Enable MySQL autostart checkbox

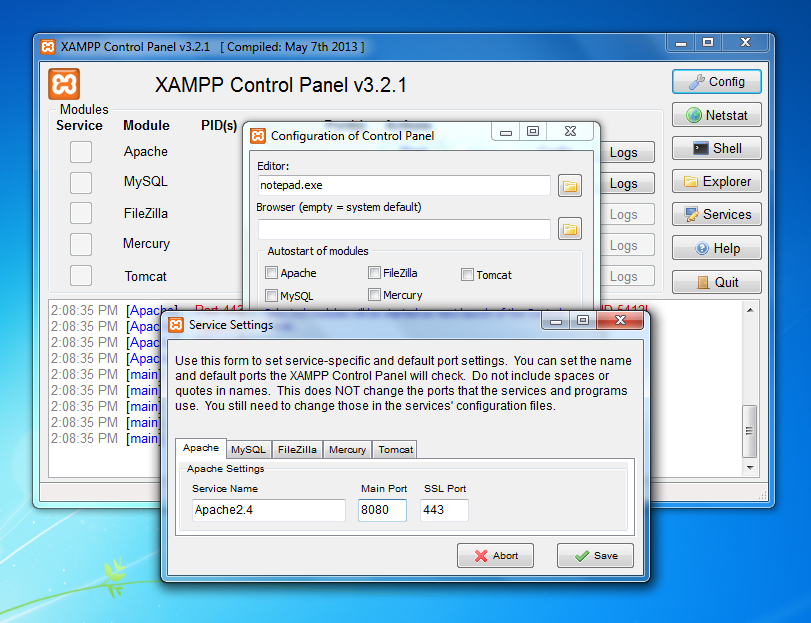271,295
